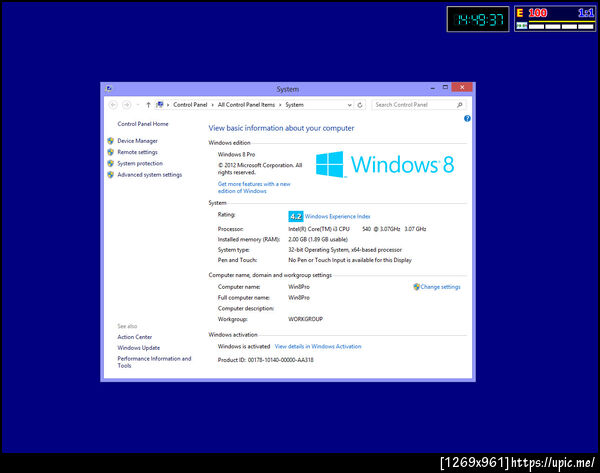Click the WORKGROUP value

click(x=305, y=319)
